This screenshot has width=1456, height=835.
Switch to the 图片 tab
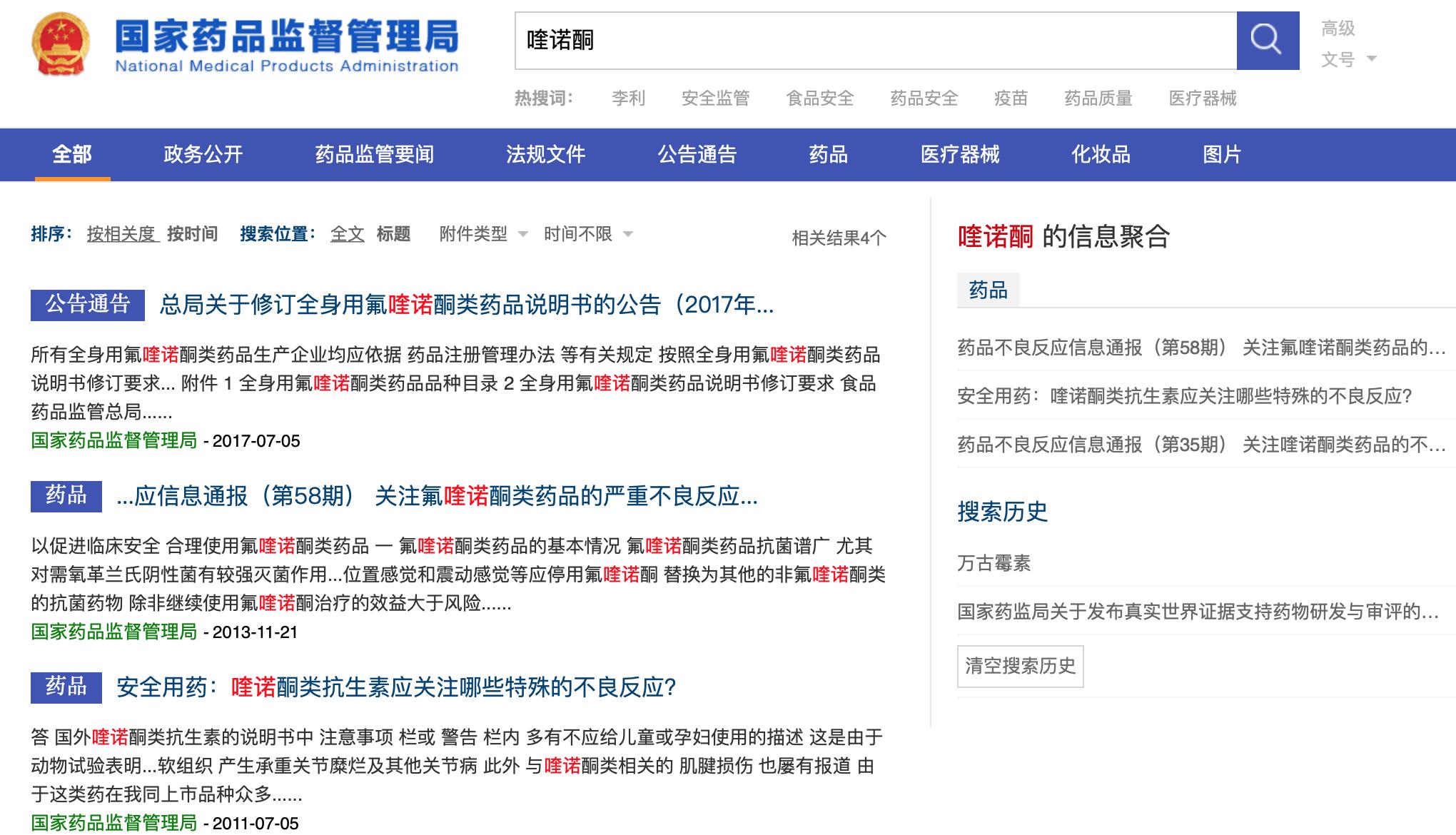tap(1218, 154)
